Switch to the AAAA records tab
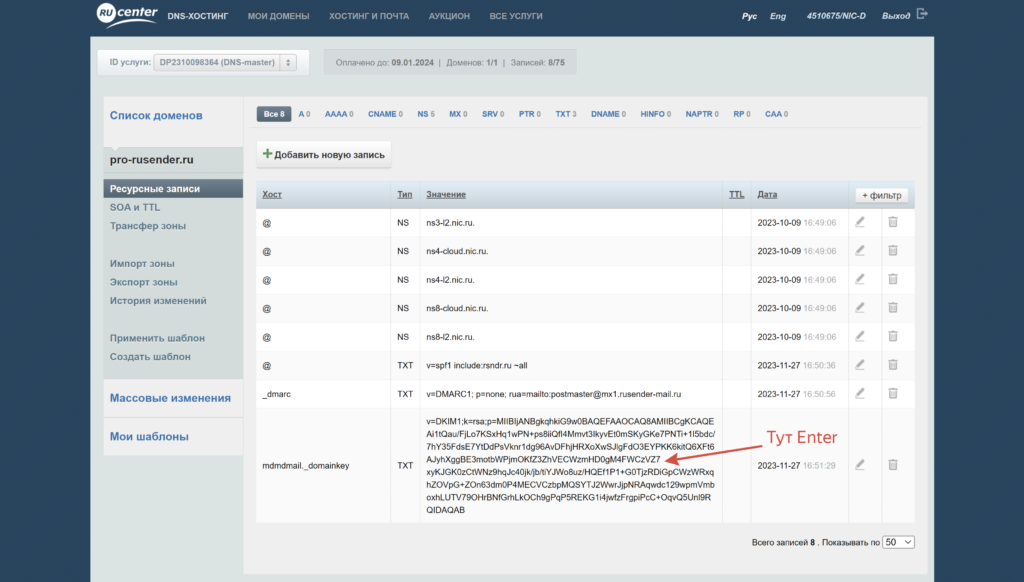 [339, 114]
